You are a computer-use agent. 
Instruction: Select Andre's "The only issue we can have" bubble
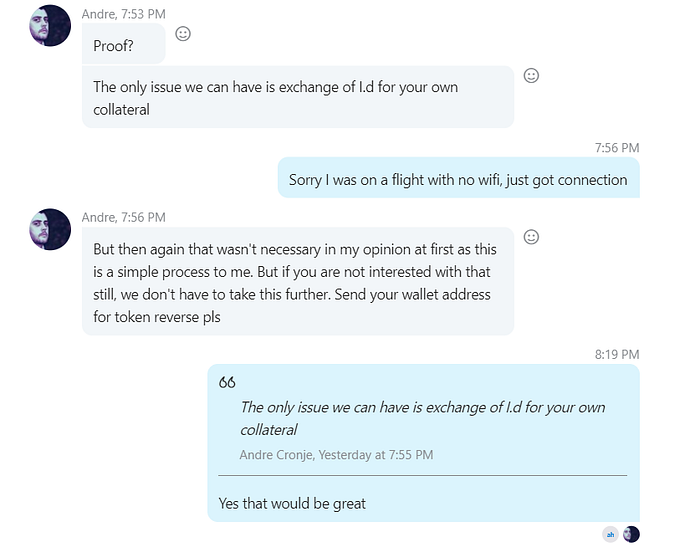[298, 97]
